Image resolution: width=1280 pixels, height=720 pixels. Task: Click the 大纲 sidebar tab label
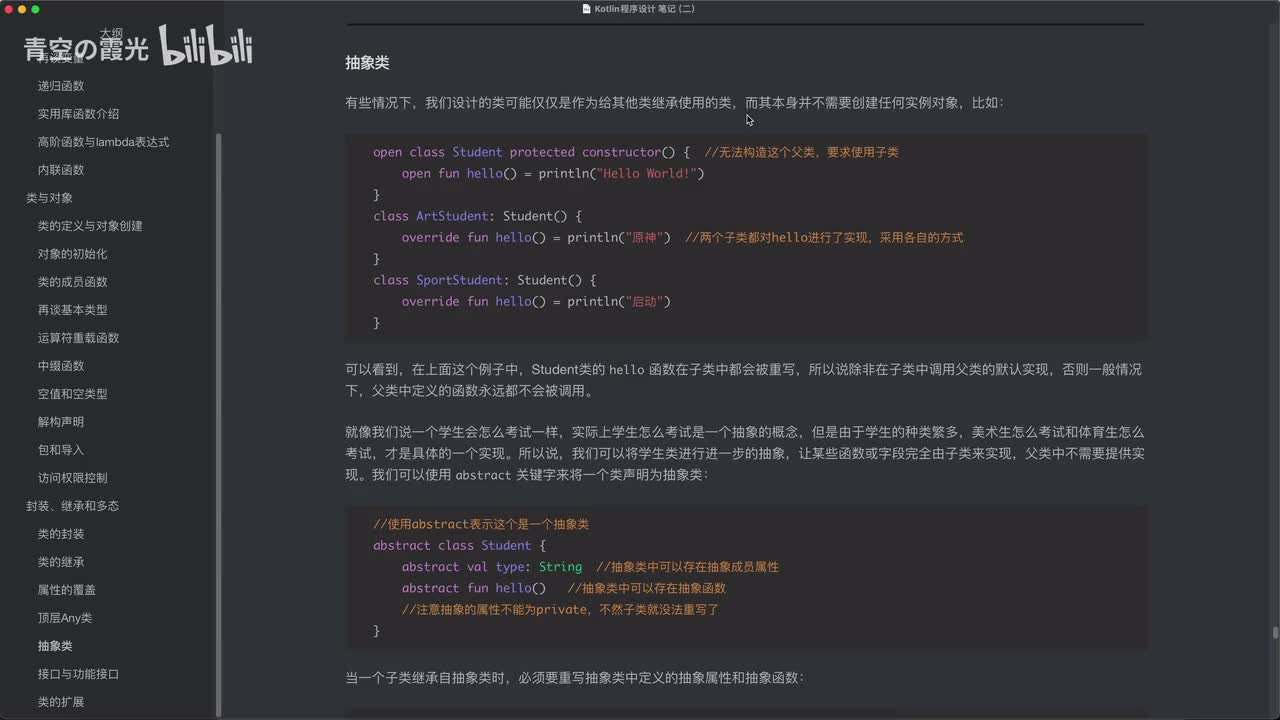point(110,33)
